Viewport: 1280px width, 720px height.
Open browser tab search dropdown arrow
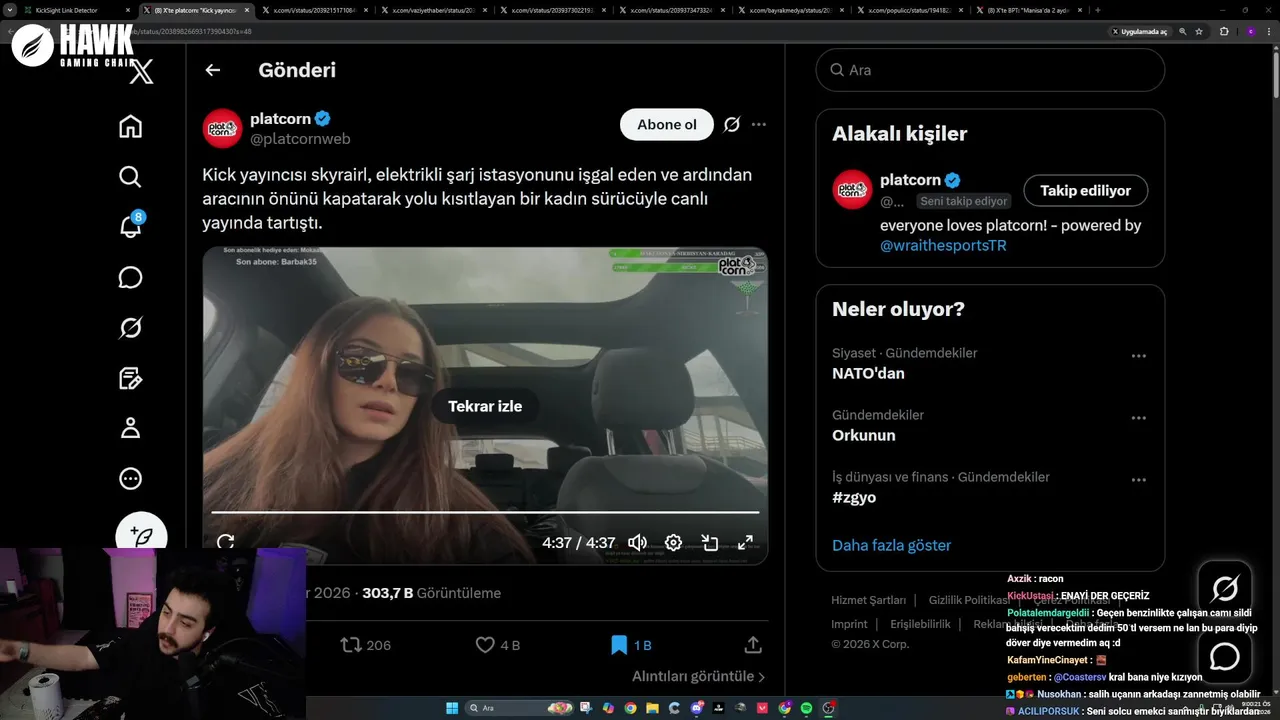(9, 10)
